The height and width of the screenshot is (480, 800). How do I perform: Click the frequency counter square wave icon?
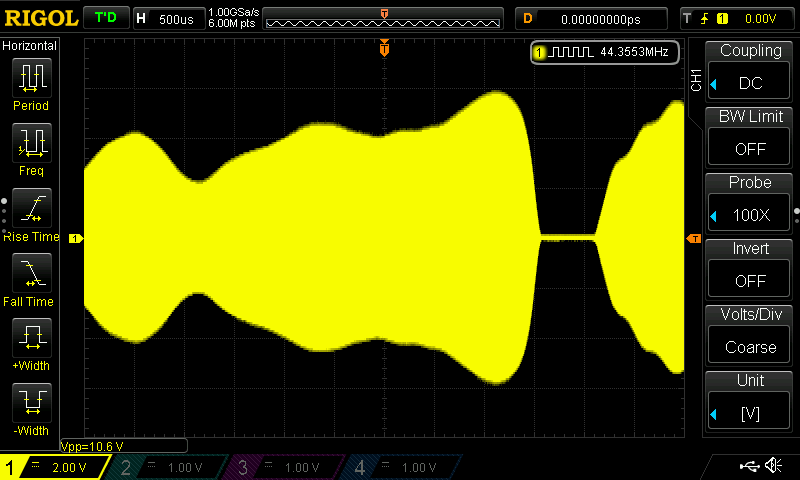point(570,52)
